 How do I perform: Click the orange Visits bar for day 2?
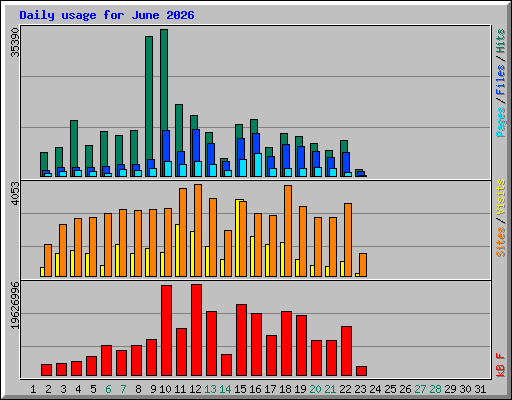[48, 260]
